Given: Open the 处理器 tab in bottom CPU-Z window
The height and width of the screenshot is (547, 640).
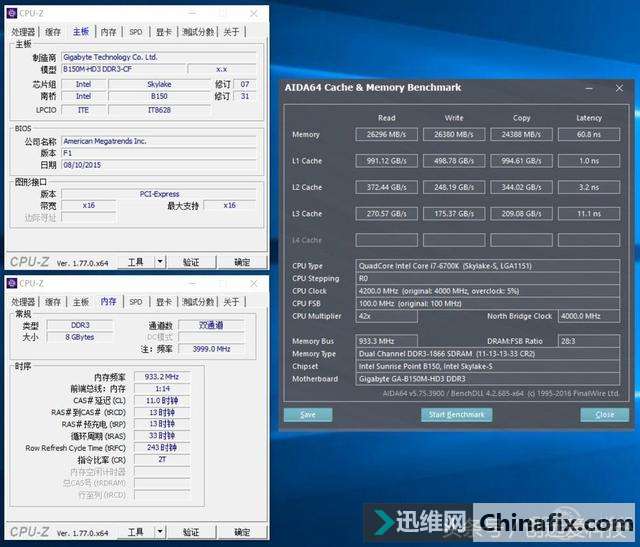Looking at the screenshot, I should coord(23,302).
